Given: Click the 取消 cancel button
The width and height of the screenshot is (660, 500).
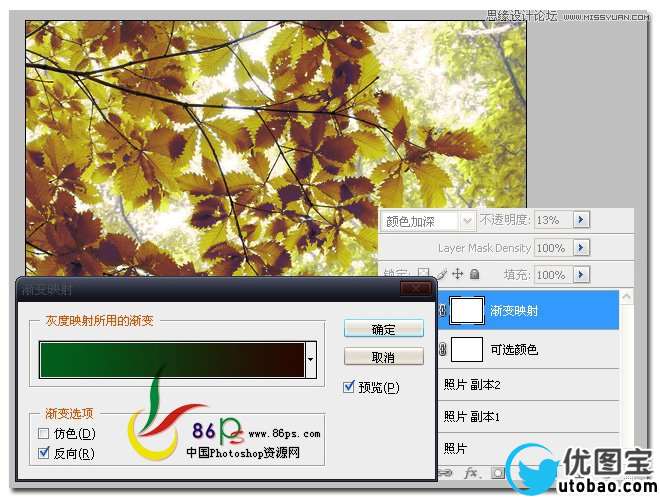Looking at the screenshot, I should [x=383, y=357].
